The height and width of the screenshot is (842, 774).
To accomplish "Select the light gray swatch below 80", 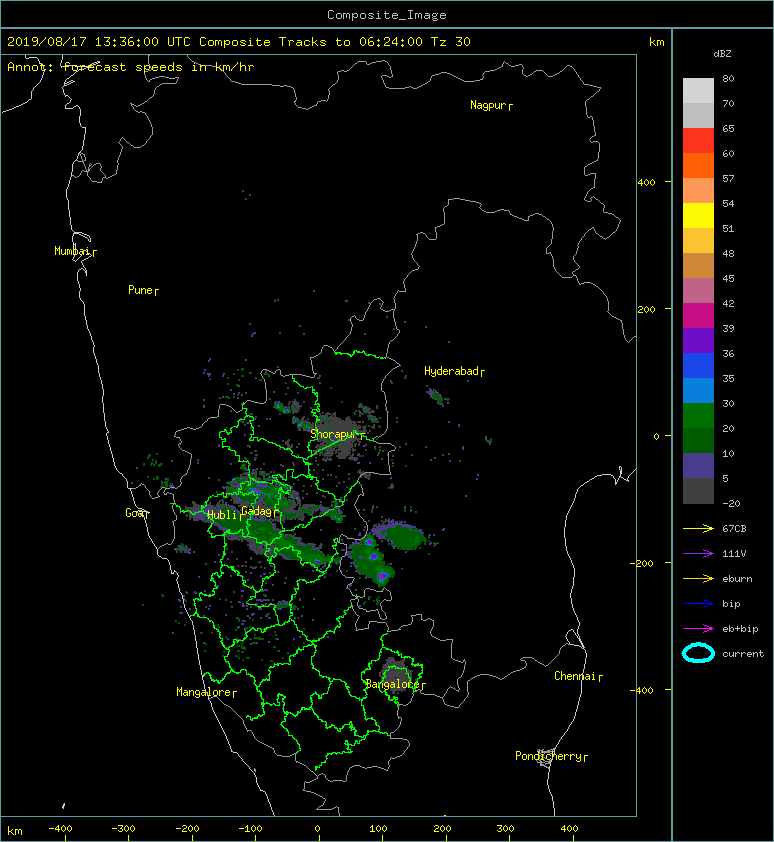I will (698, 90).
